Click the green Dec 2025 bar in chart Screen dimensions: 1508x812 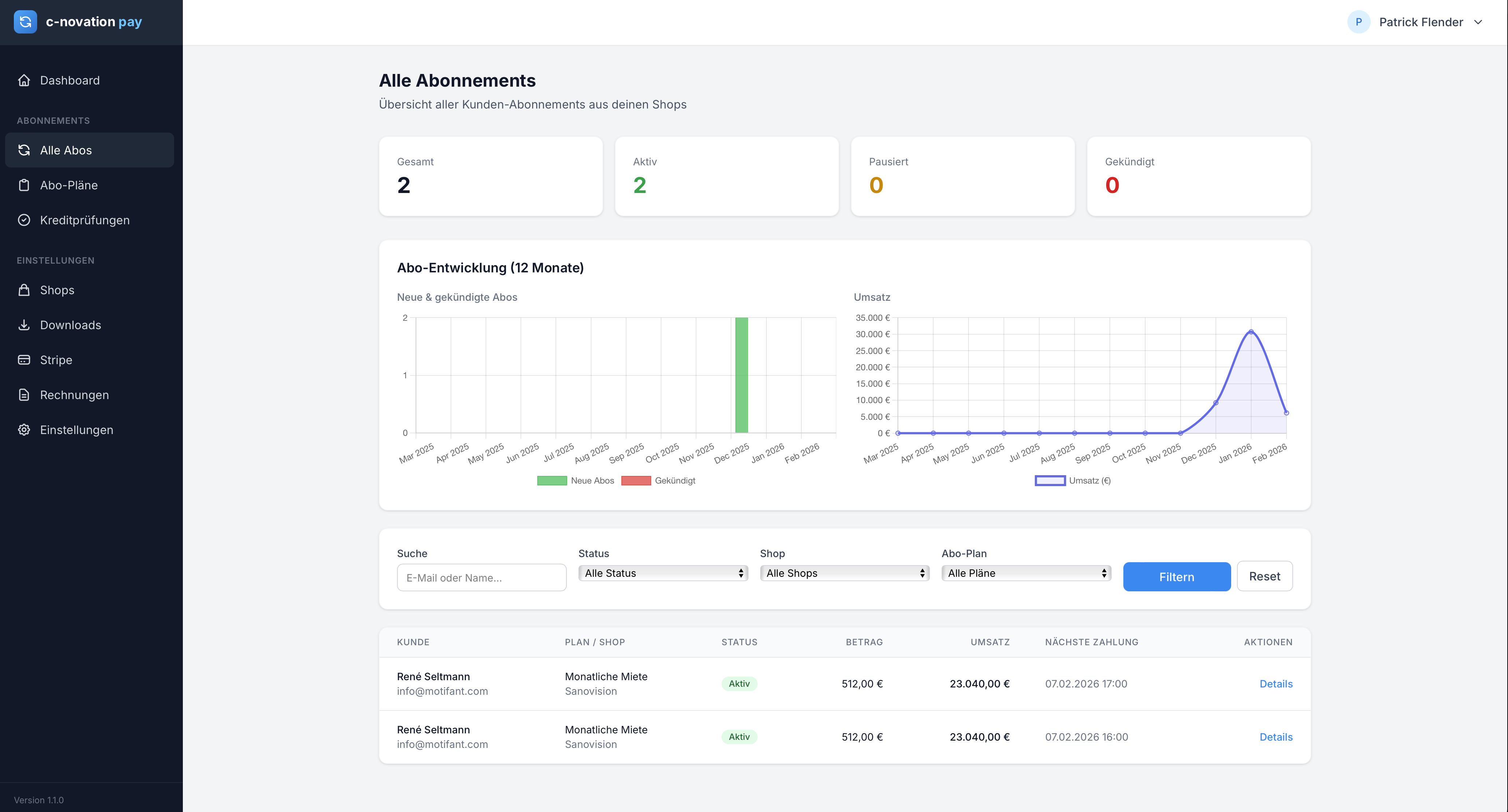pyautogui.click(x=742, y=375)
